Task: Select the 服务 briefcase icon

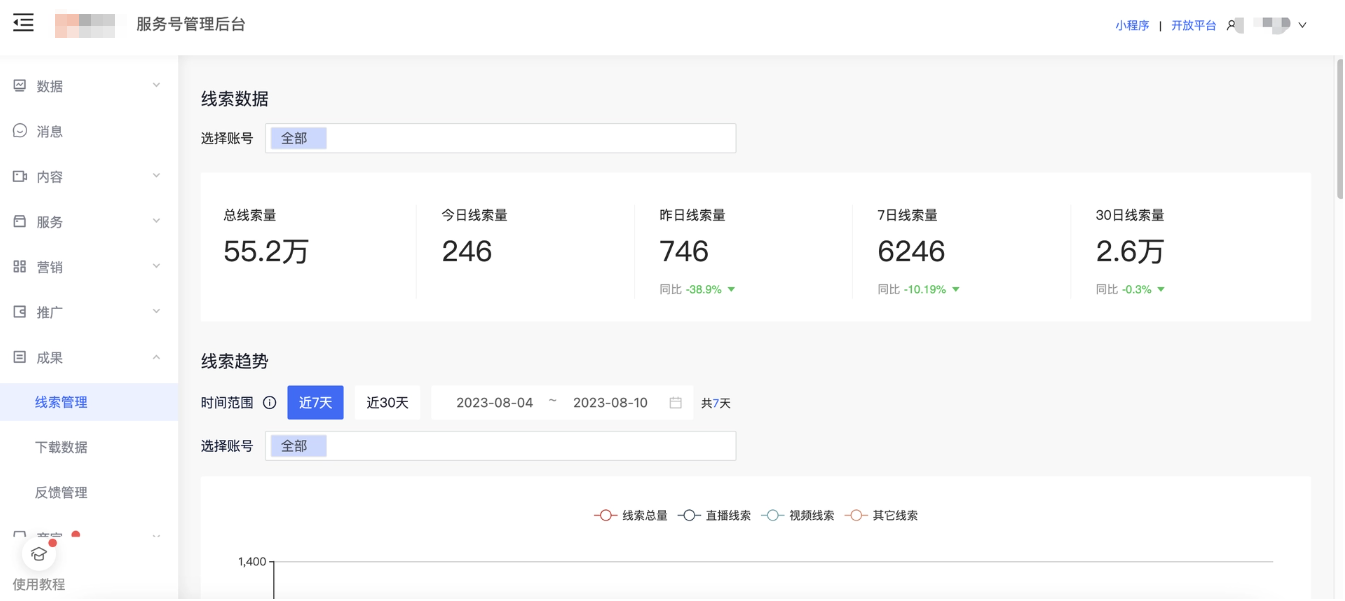Action: (x=22, y=221)
